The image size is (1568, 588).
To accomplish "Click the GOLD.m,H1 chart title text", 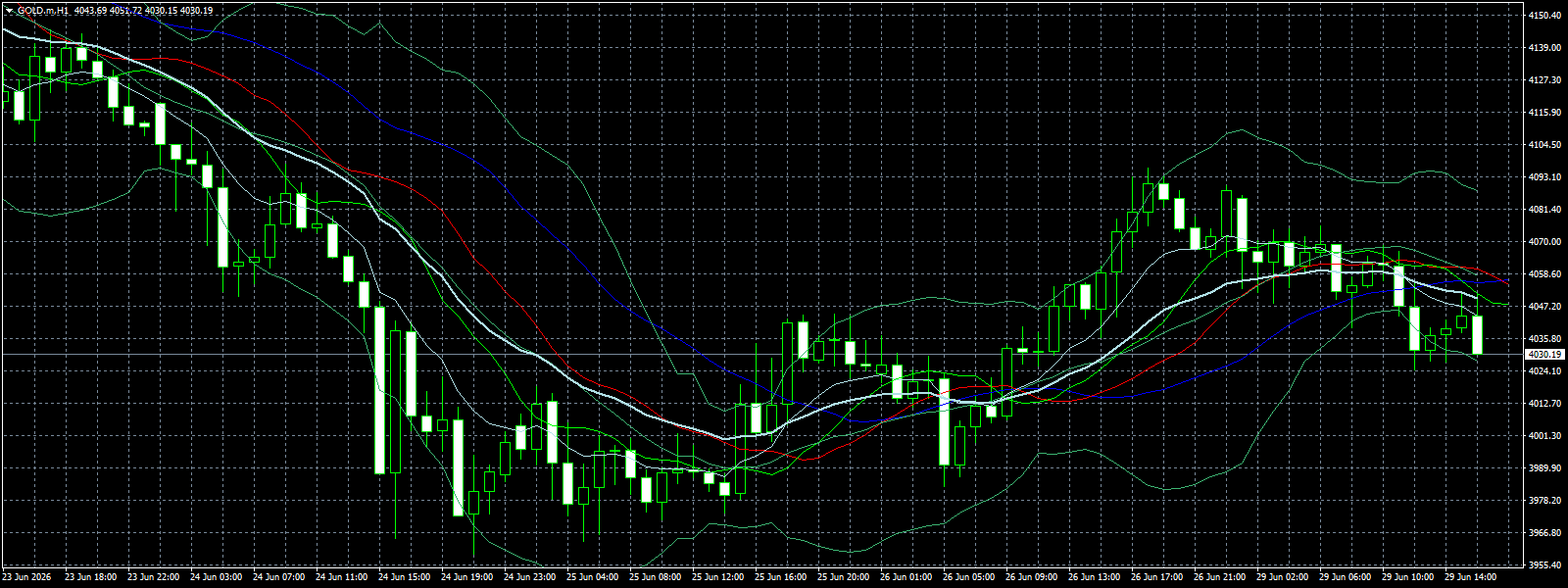I will 43,11.
